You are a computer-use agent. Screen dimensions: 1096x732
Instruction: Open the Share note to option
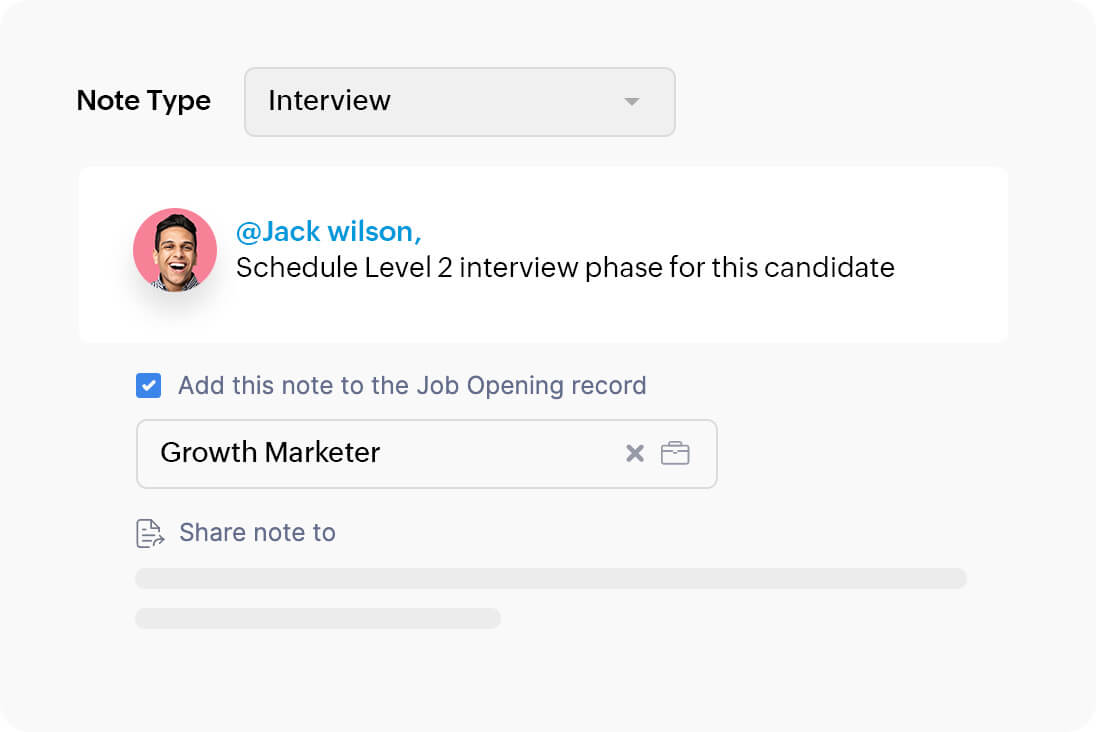257,533
